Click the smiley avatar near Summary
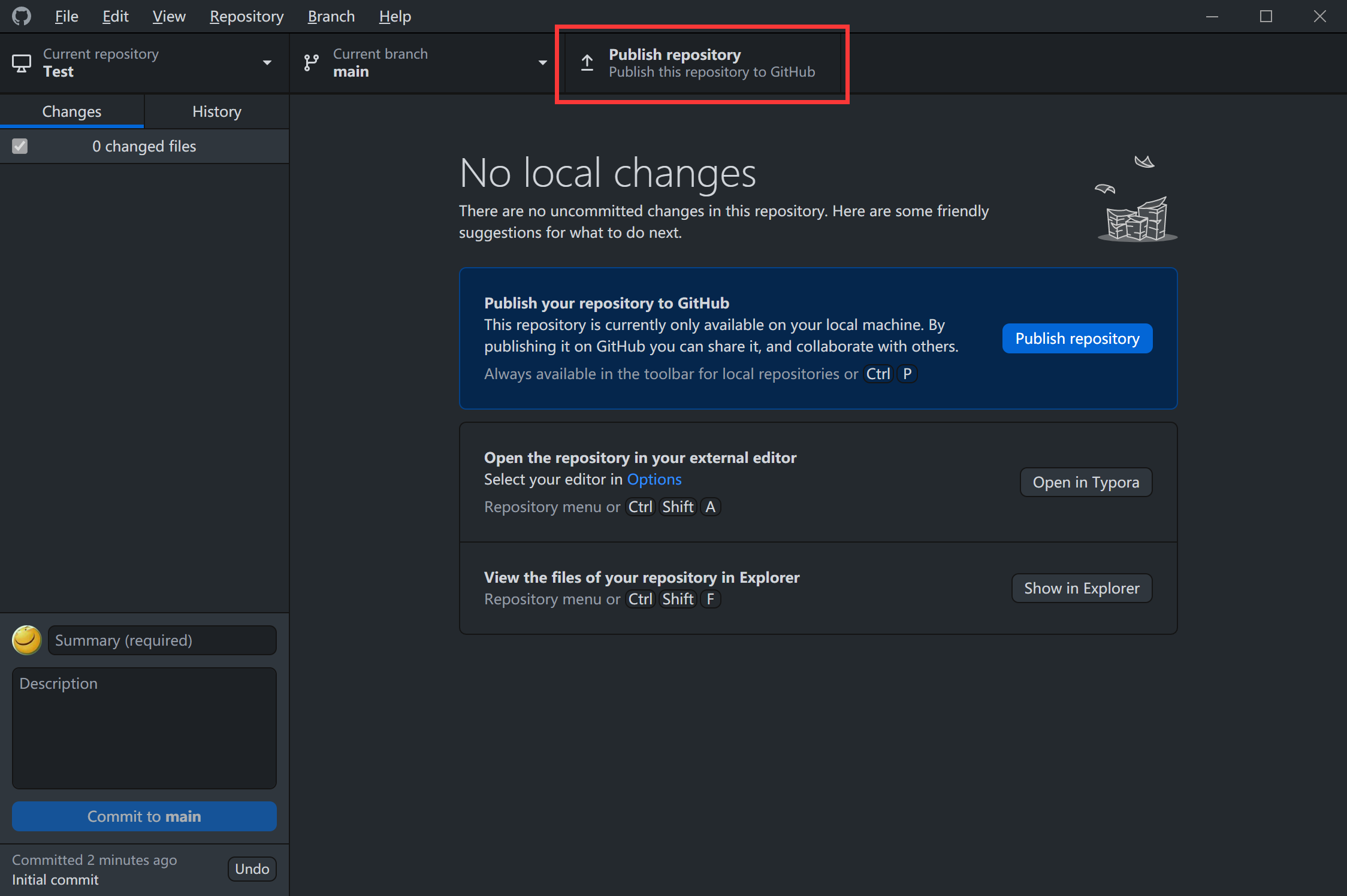This screenshot has width=1347, height=896. 27,640
